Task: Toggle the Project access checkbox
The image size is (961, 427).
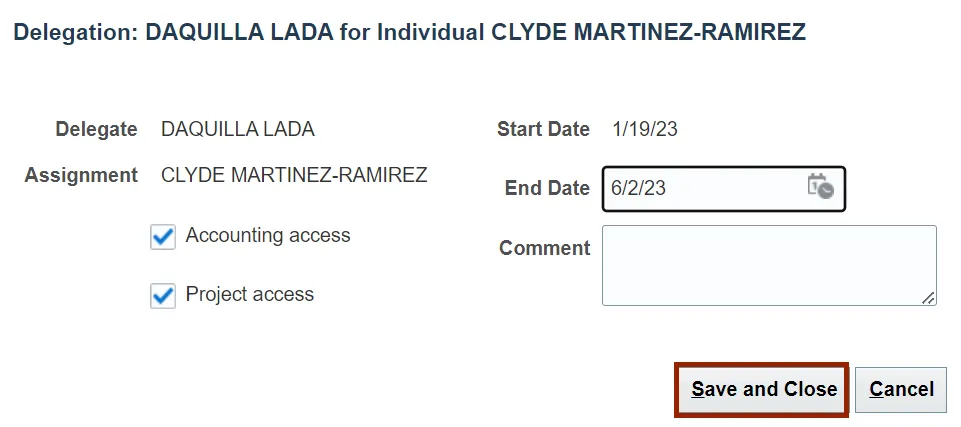Action: [x=163, y=296]
